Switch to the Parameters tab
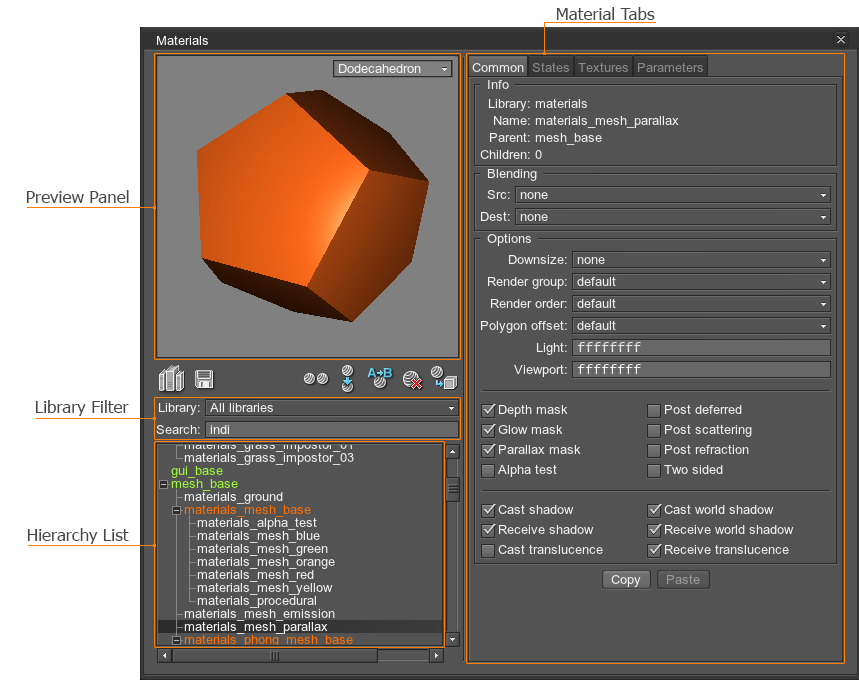 tap(670, 67)
